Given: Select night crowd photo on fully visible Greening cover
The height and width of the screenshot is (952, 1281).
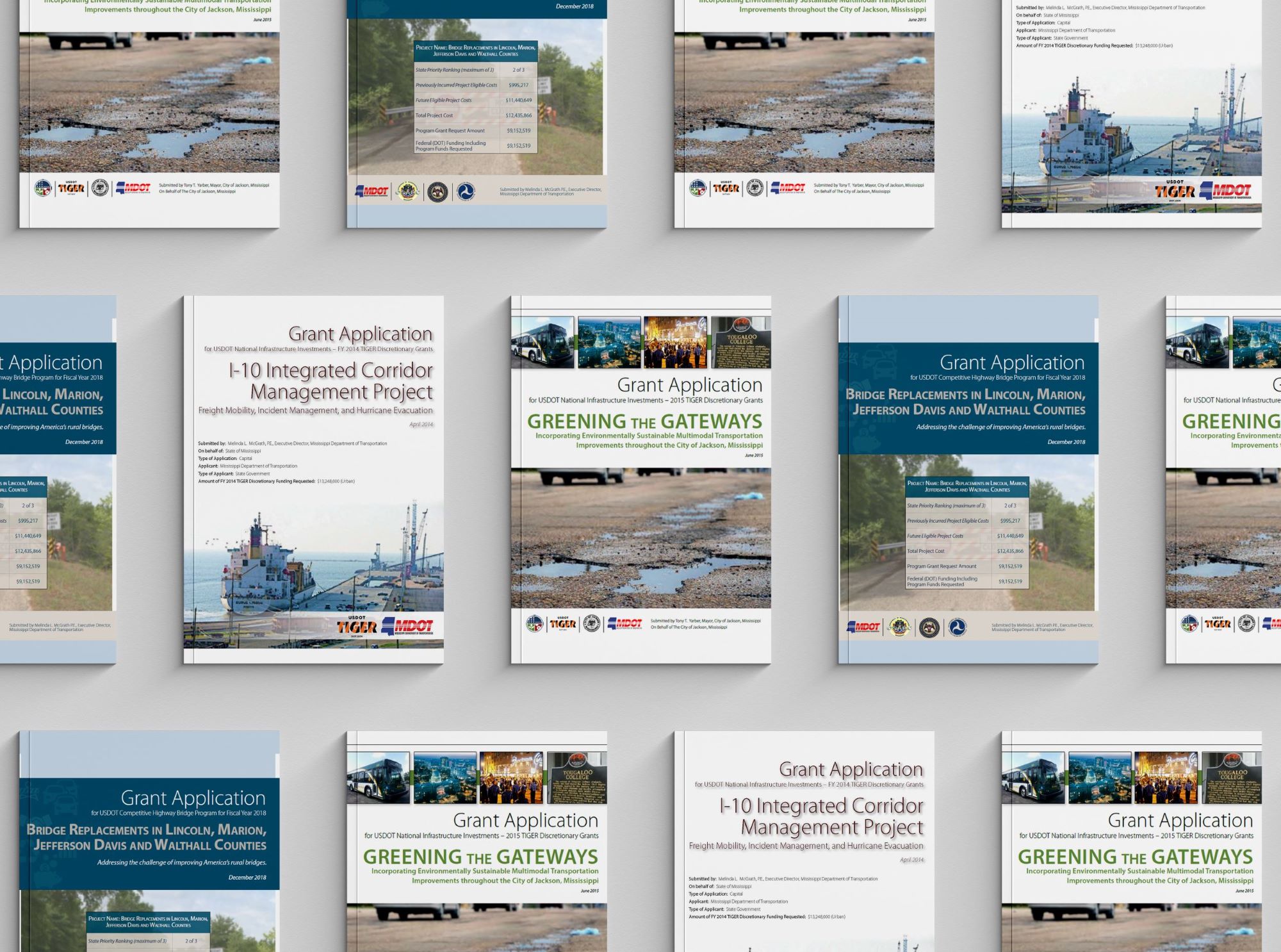Looking at the screenshot, I should (x=675, y=342).
